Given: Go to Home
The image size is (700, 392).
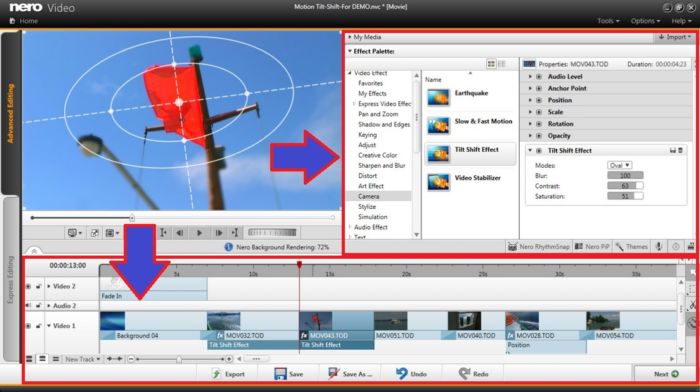Looking at the screenshot, I should [24, 21].
